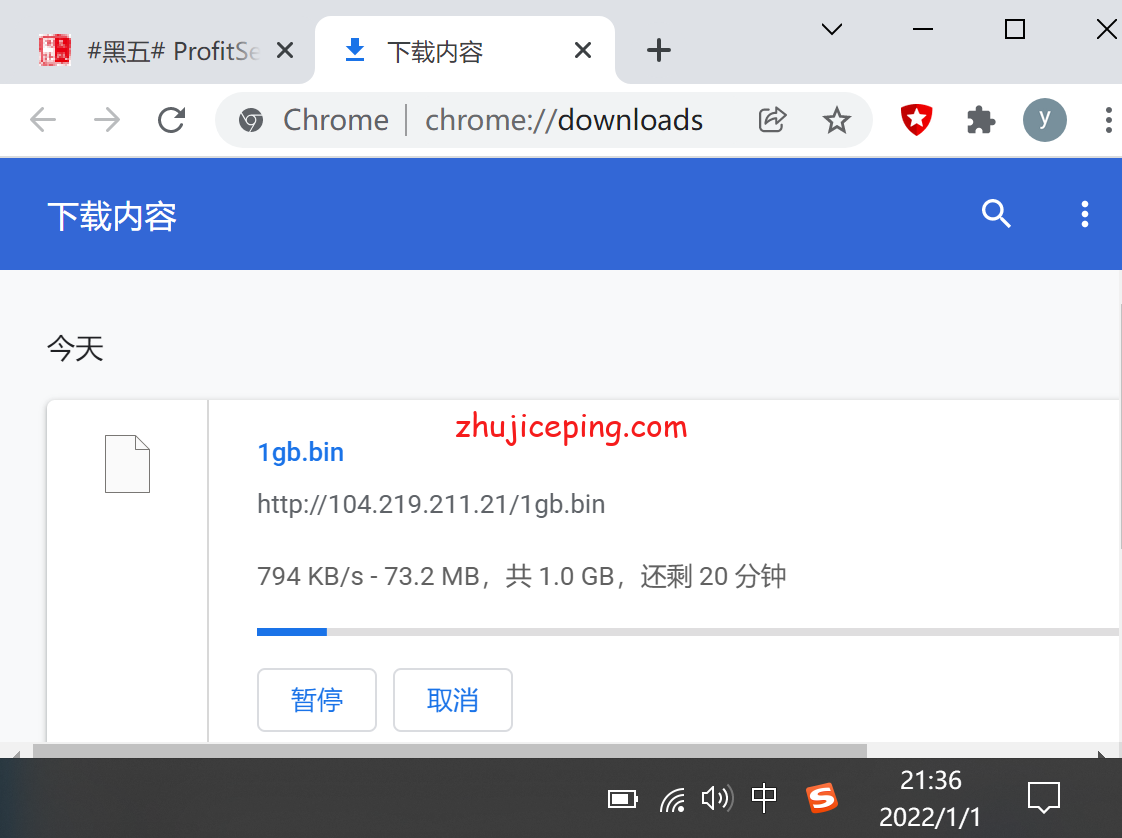Click the share page icon in address bar
Viewport: 1122px width, 838px height.
(x=772, y=120)
